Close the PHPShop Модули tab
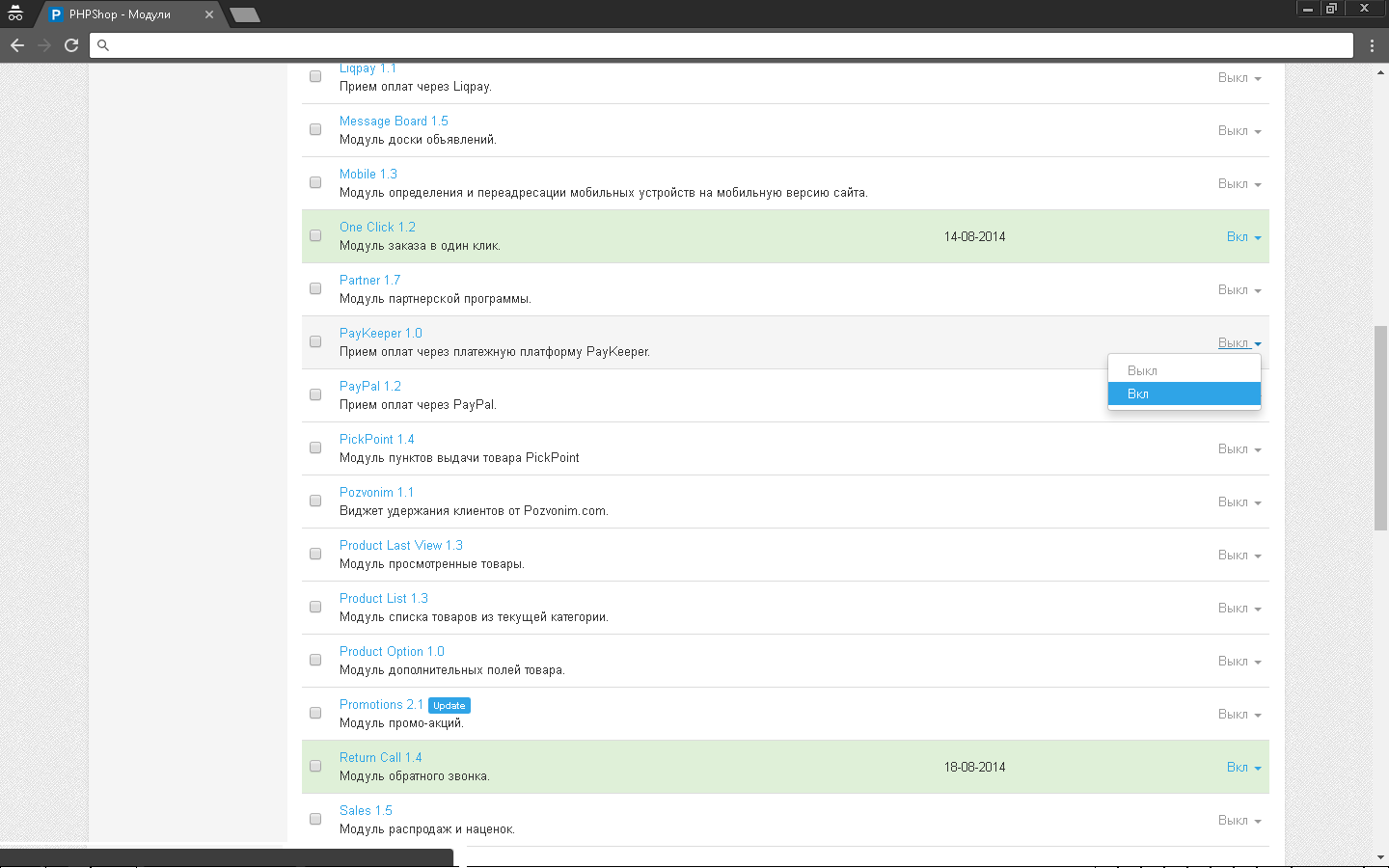This screenshot has height=868, width=1389. 209,14
